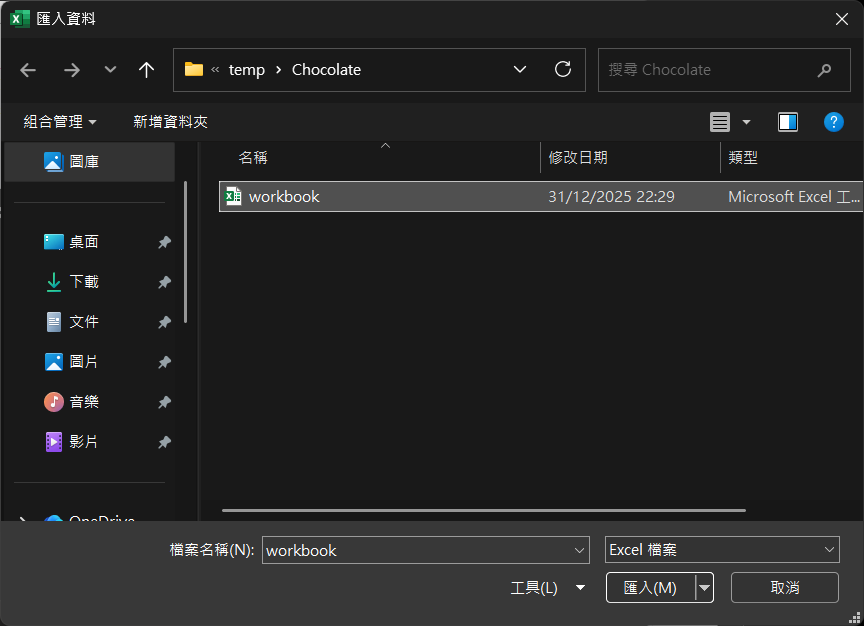Refresh the Chocolate folder view

pos(563,70)
